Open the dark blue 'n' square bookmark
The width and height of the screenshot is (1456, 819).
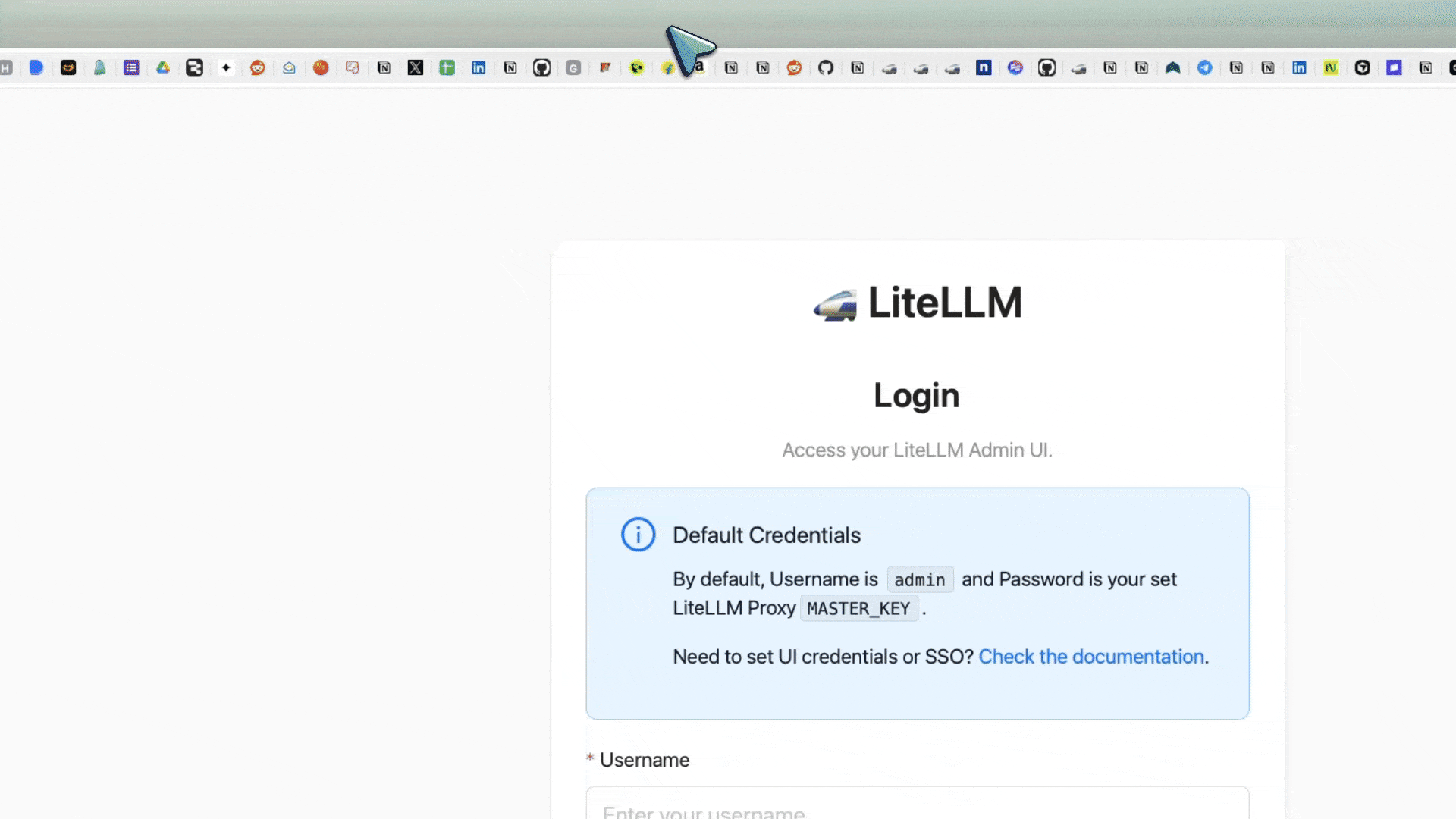pyautogui.click(x=984, y=68)
